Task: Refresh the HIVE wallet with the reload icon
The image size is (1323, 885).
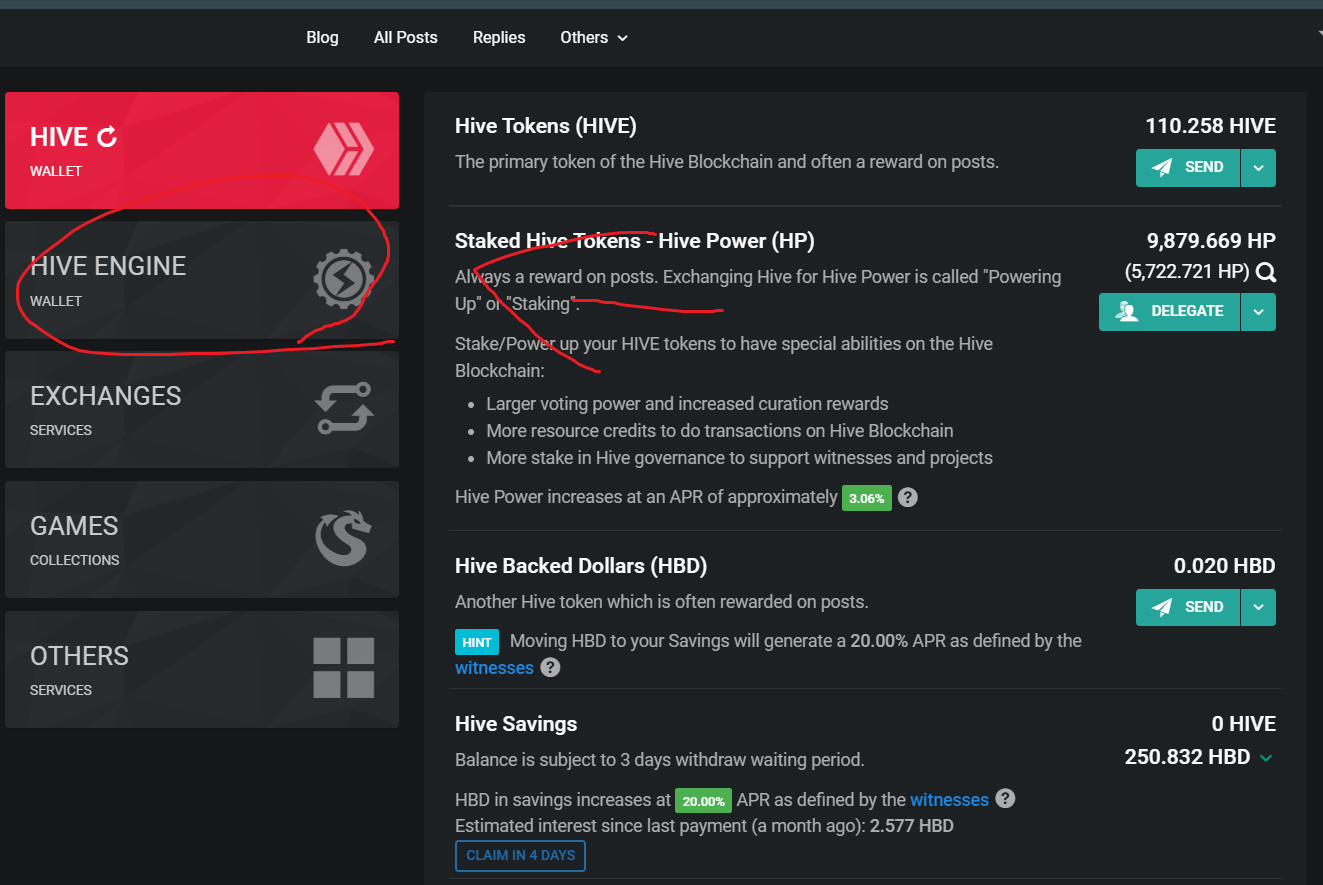Action: click(x=107, y=137)
